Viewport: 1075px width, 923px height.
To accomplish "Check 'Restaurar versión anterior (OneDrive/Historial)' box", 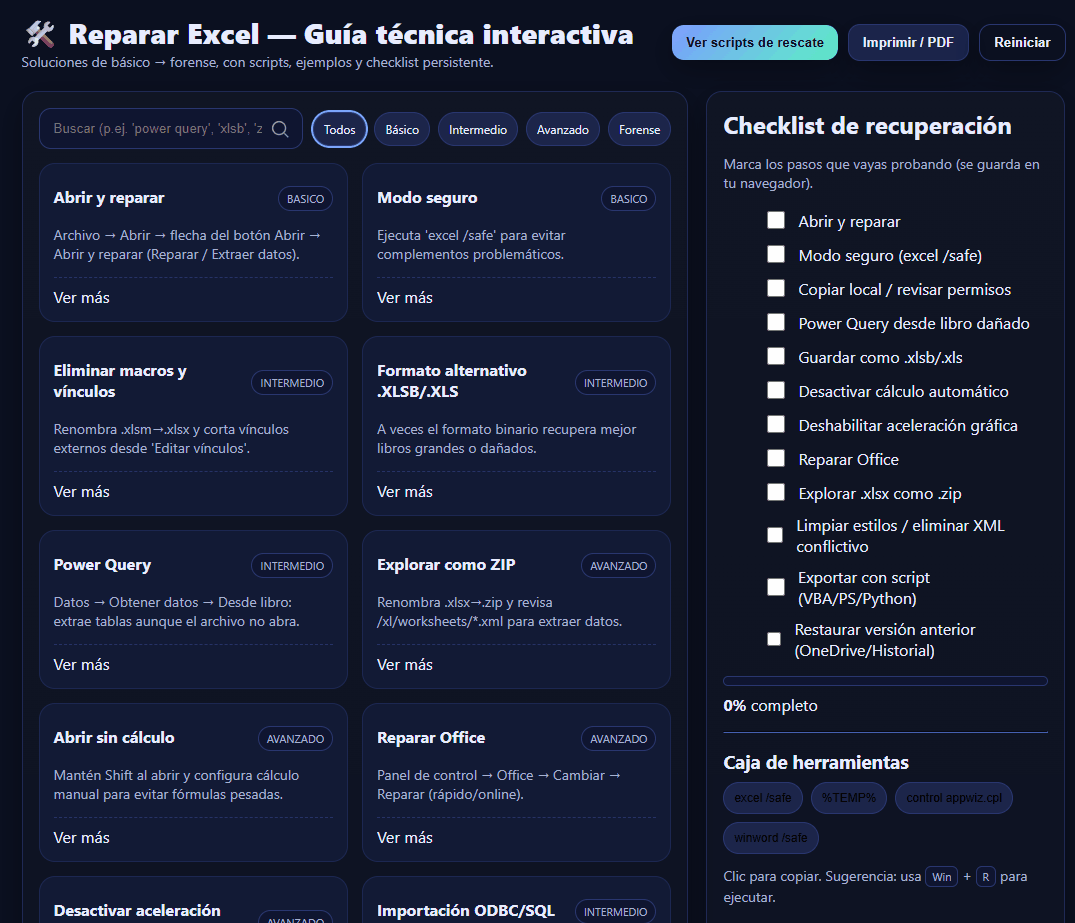I will point(774,639).
